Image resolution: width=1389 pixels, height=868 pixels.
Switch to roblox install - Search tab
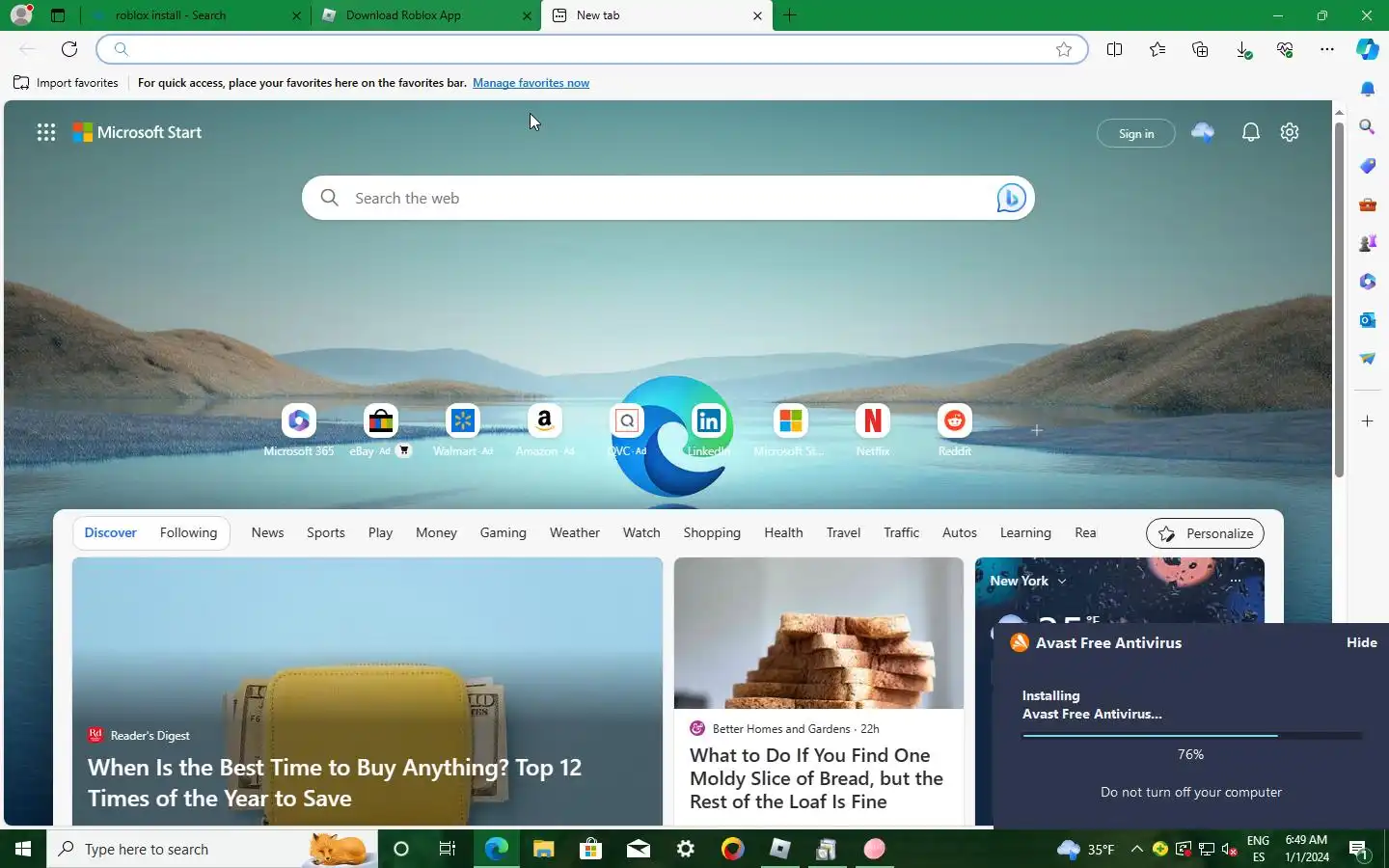(x=196, y=15)
